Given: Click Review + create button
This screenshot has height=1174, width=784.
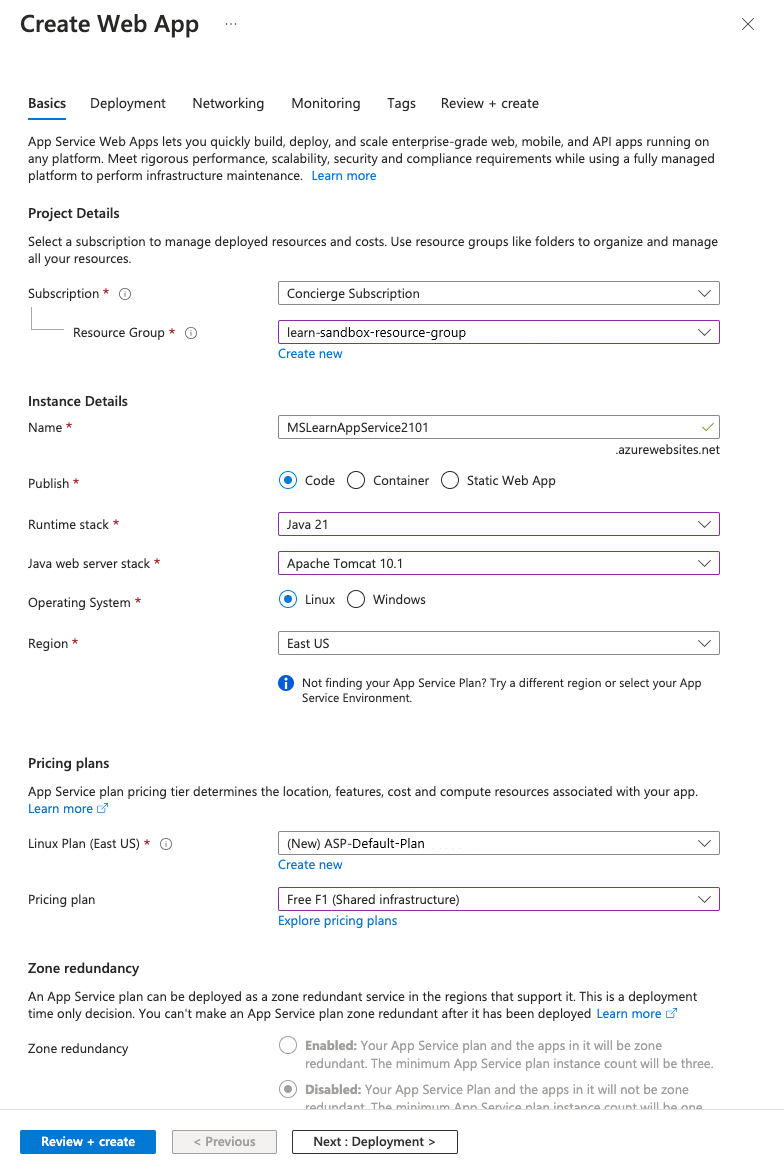Looking at the screenshot, I should tap(87, 1141).
